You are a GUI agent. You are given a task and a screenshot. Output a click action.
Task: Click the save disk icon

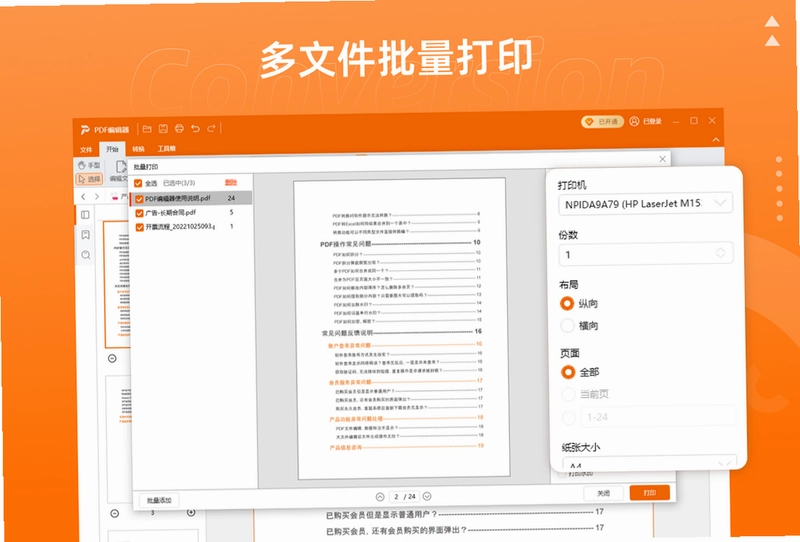163,129
